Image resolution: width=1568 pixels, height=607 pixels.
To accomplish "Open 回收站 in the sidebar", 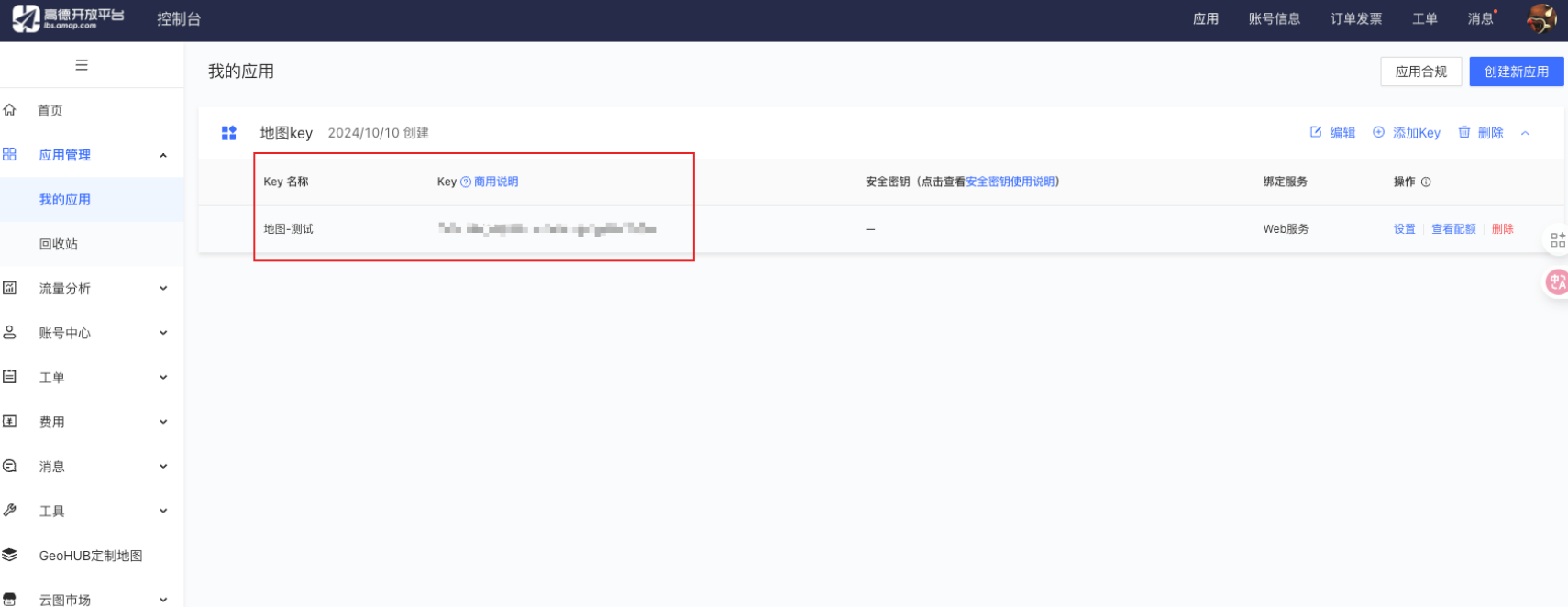I will pyautogui.click(x=59, y=244).
